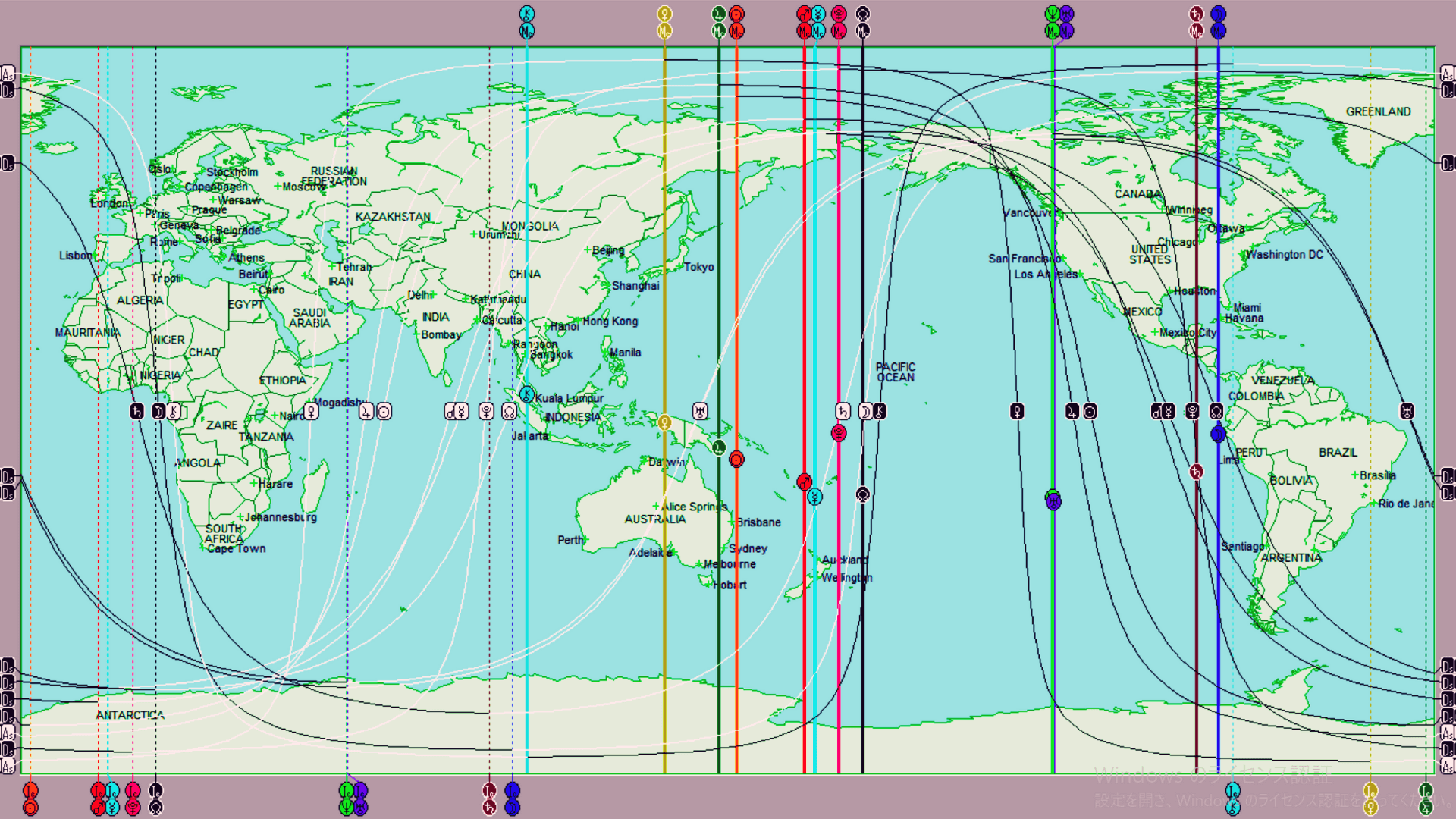The height and width of the screenshot is (819, 1456).
Task: Select the dark Venus glyph in the Pacific
Action: [1017, 411]
